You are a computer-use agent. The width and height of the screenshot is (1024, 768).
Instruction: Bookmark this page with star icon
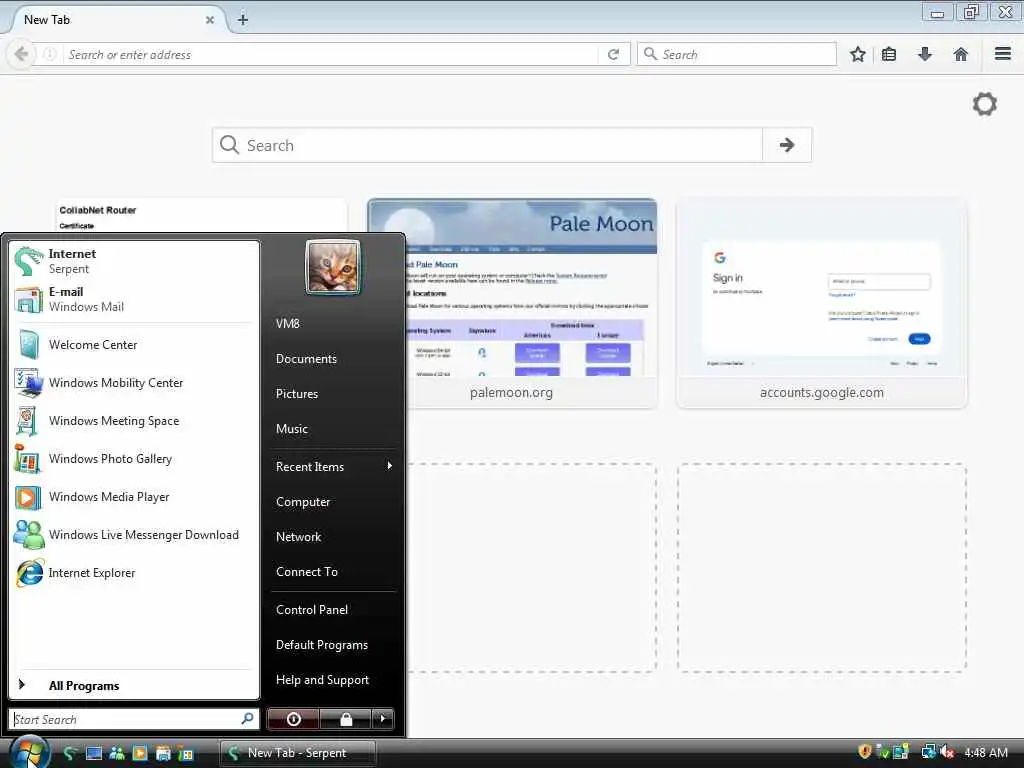857,54
